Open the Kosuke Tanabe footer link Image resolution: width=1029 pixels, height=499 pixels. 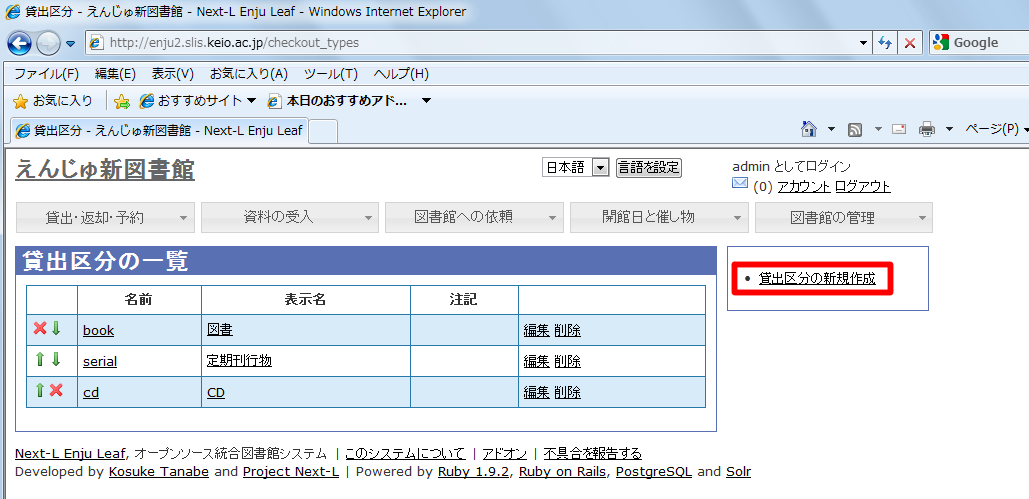click(159, 471)
